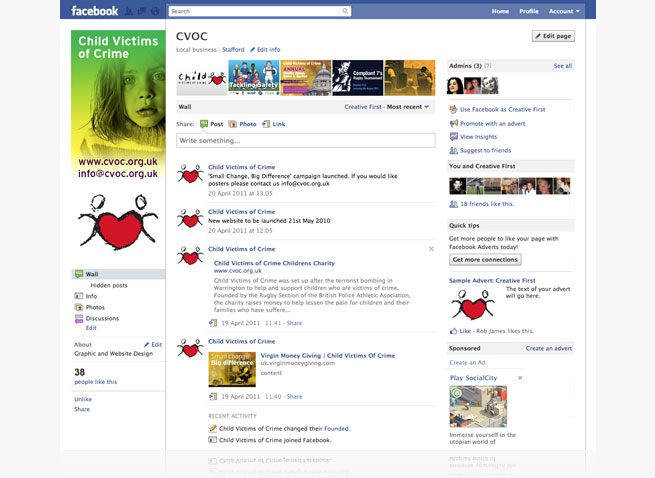The height and width of the screenshot is (478, 655).
Task: Open the Compliant 7's photo thumbnail
Action: 358,78
